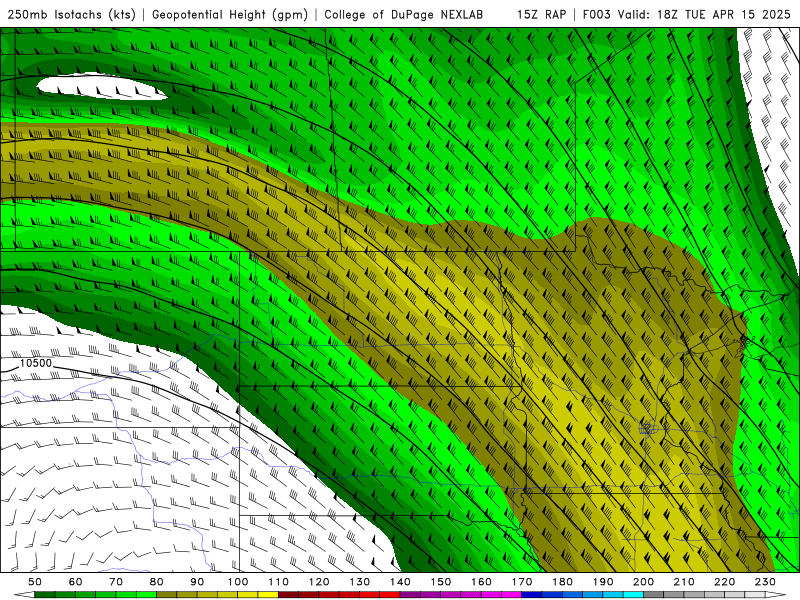The image size is (800, 600).
Task: Click the 230 label on the color bar
Action: (765, 582)
